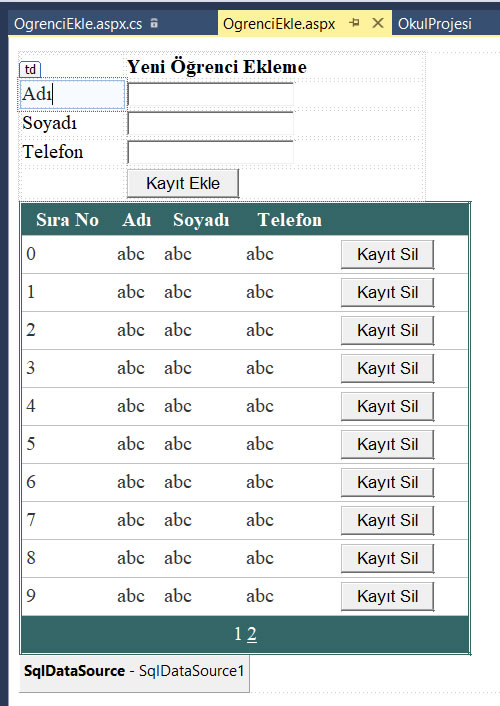Click the Adı text input field
This screenshot has height=706, width=500.
pyautogui.click(x=210, y=94)
